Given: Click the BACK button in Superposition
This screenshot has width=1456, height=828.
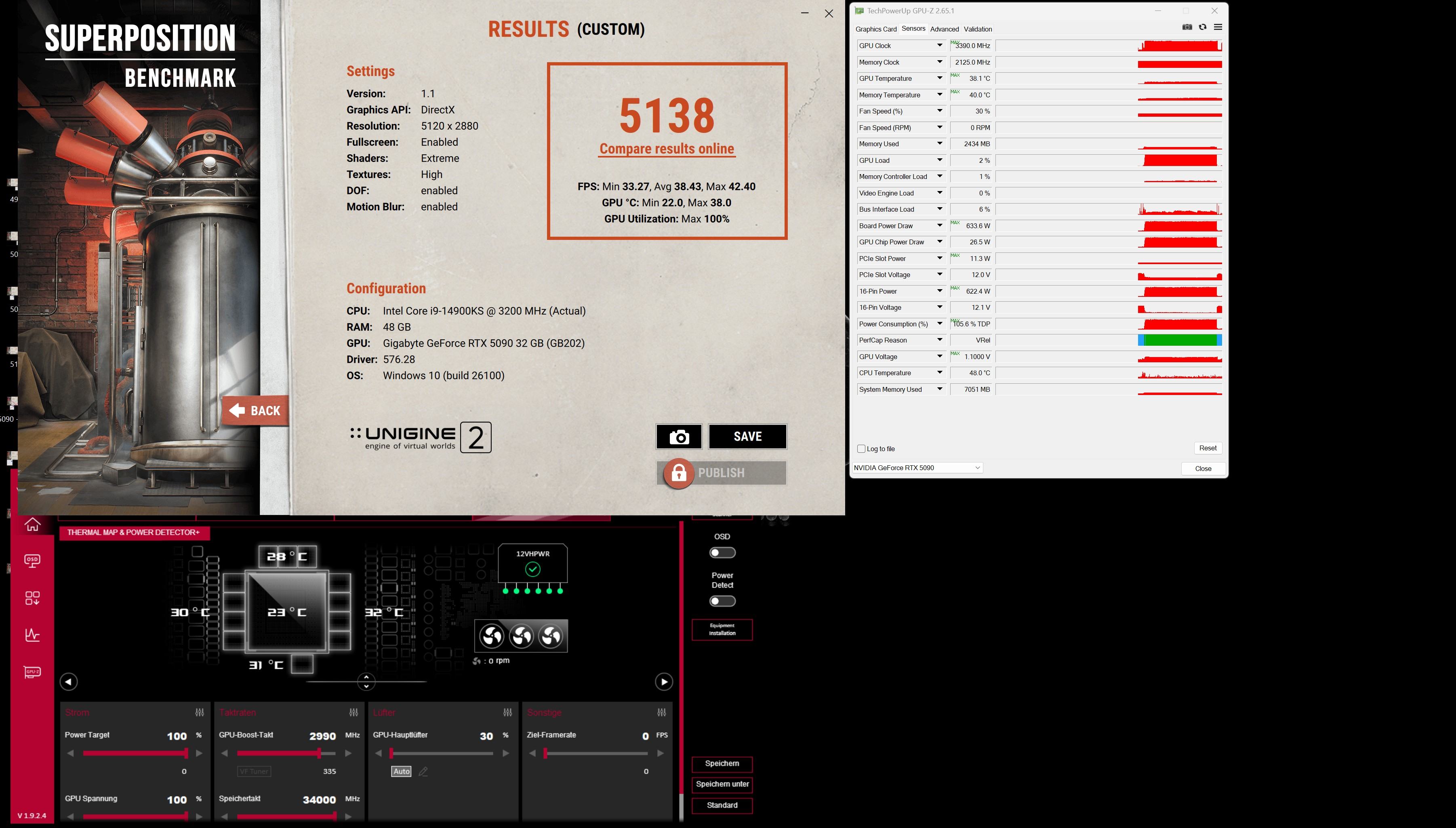Looking at the screenshot, I should coord(255,411).
